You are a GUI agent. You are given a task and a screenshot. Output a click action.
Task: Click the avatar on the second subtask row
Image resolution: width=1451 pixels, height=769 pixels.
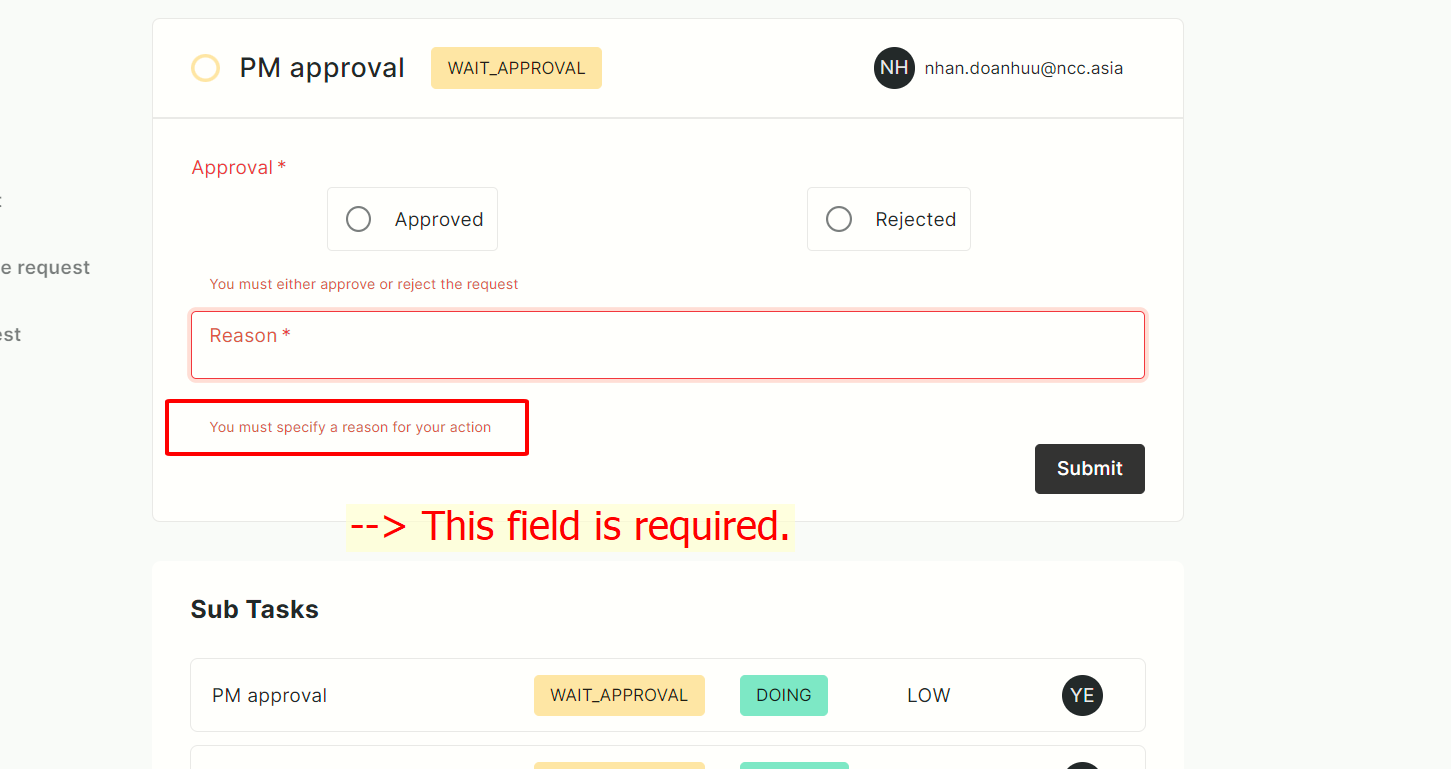(x=1082, y=765)
